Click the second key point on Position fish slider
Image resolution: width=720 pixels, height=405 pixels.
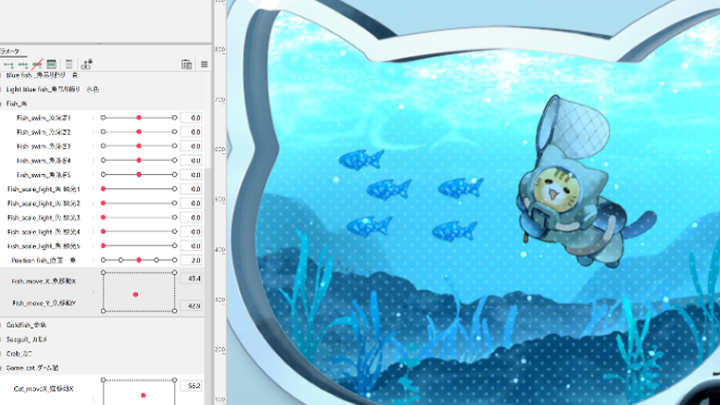121,260
